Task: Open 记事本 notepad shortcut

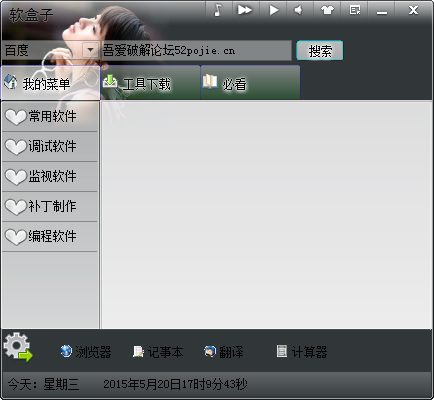Action: (158, 352)
